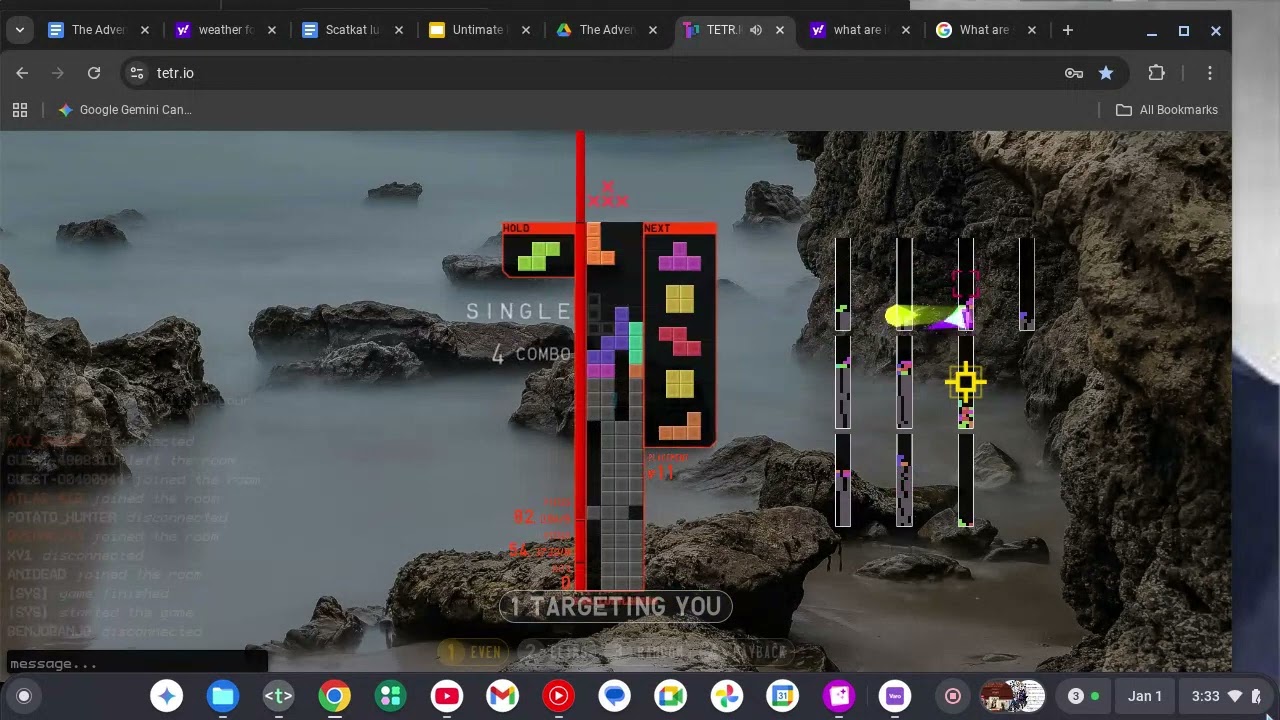Open Google Calendar from the shelf
Screen dimensions: 1280x720
point(783,696)
